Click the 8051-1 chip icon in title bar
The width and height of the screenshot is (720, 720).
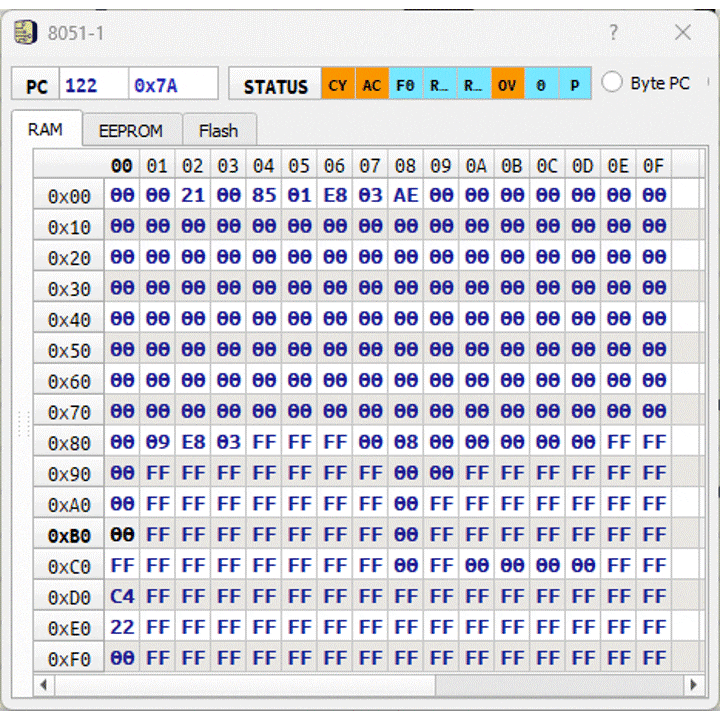point(25,32)
